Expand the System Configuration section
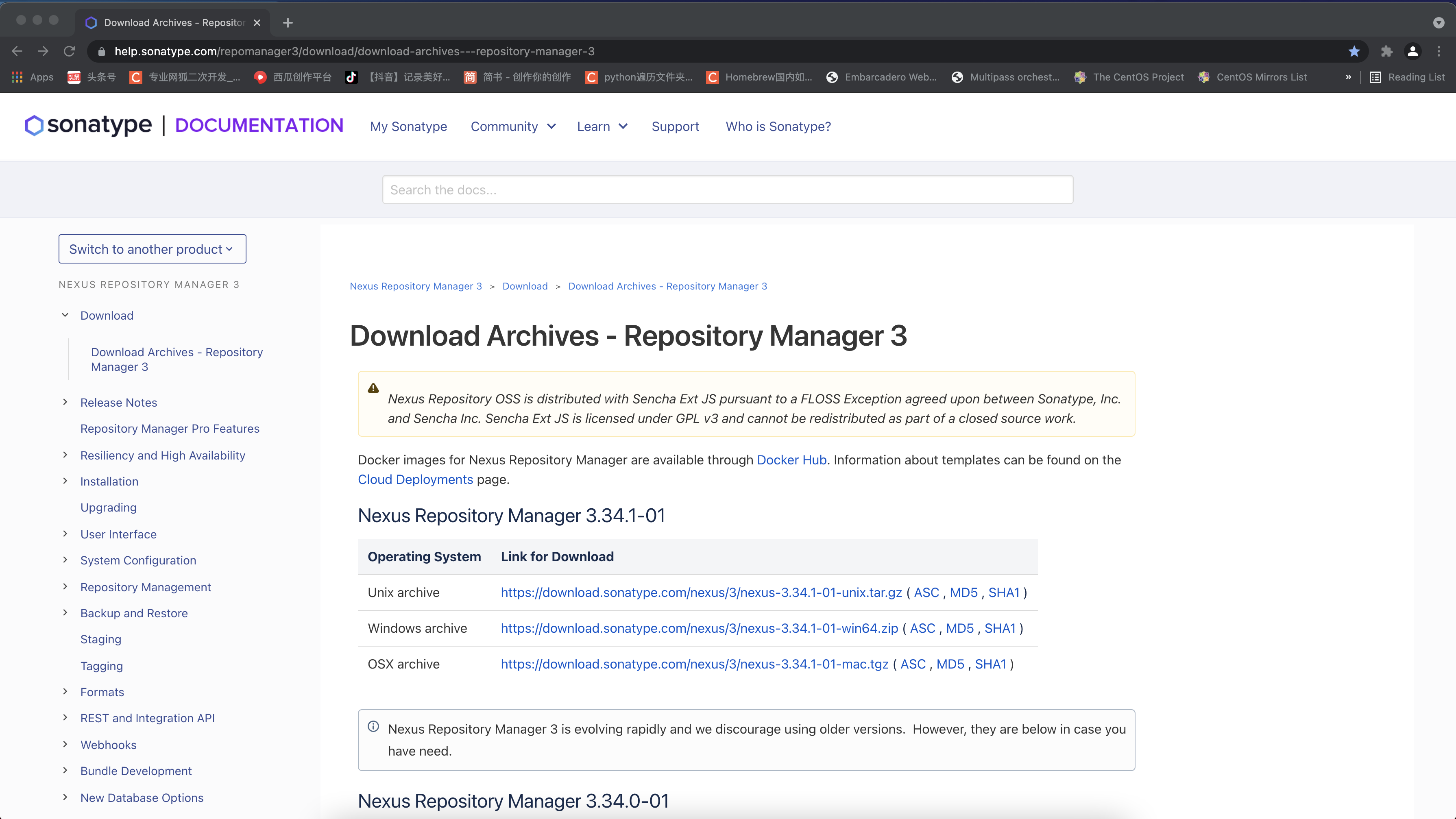Image resolution: width=1456 pixels, height=819 pixels. coord(65,560)
